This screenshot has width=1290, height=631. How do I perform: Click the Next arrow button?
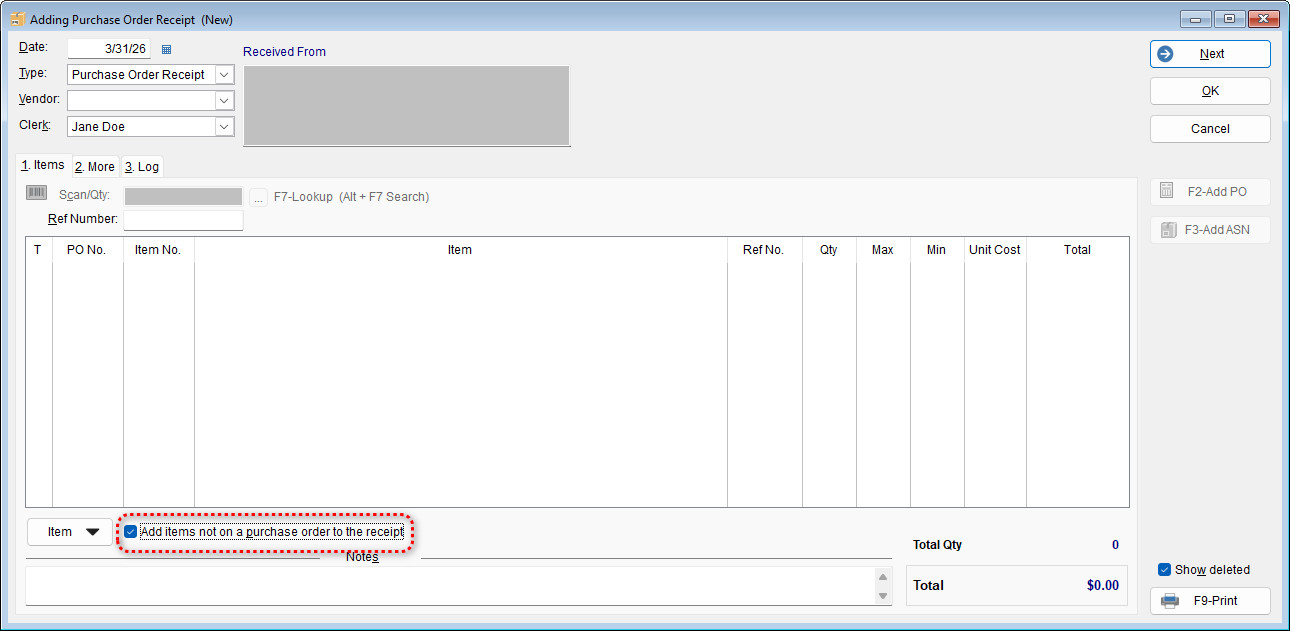[1210, 54]
